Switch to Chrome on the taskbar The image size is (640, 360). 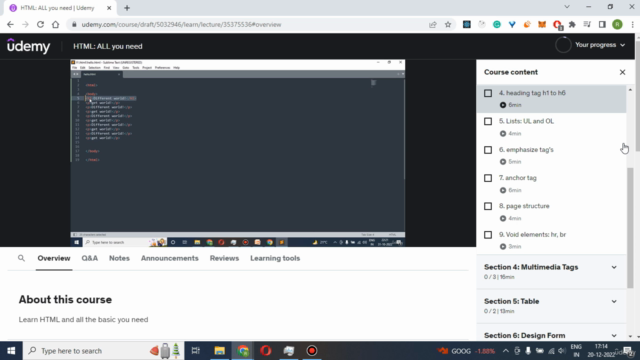pyautogui.click(x=243, y=351)
